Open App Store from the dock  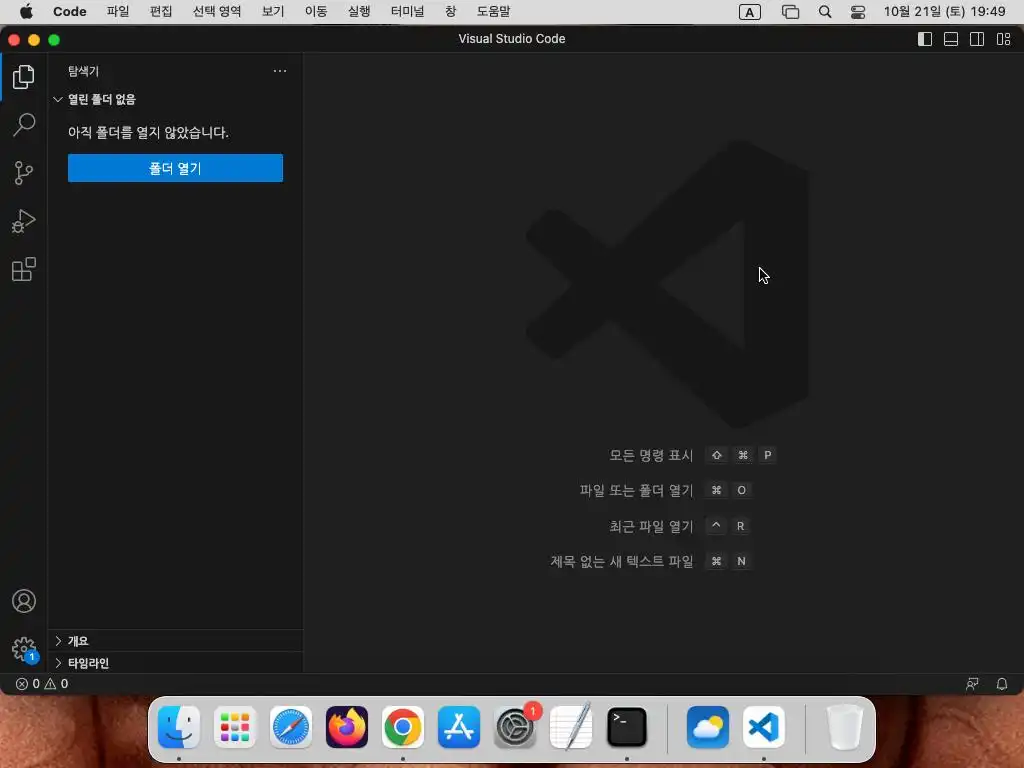[458, 727]
